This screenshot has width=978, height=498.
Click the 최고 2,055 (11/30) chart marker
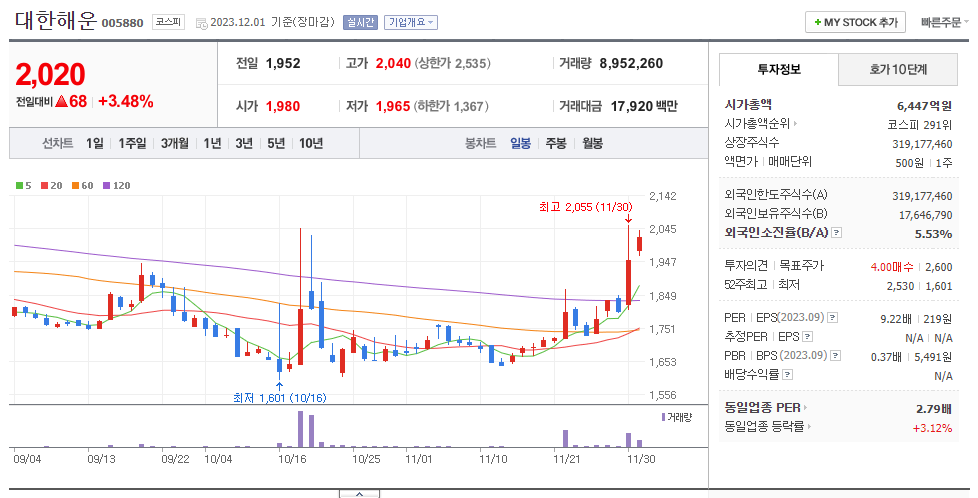pos(586,207)
